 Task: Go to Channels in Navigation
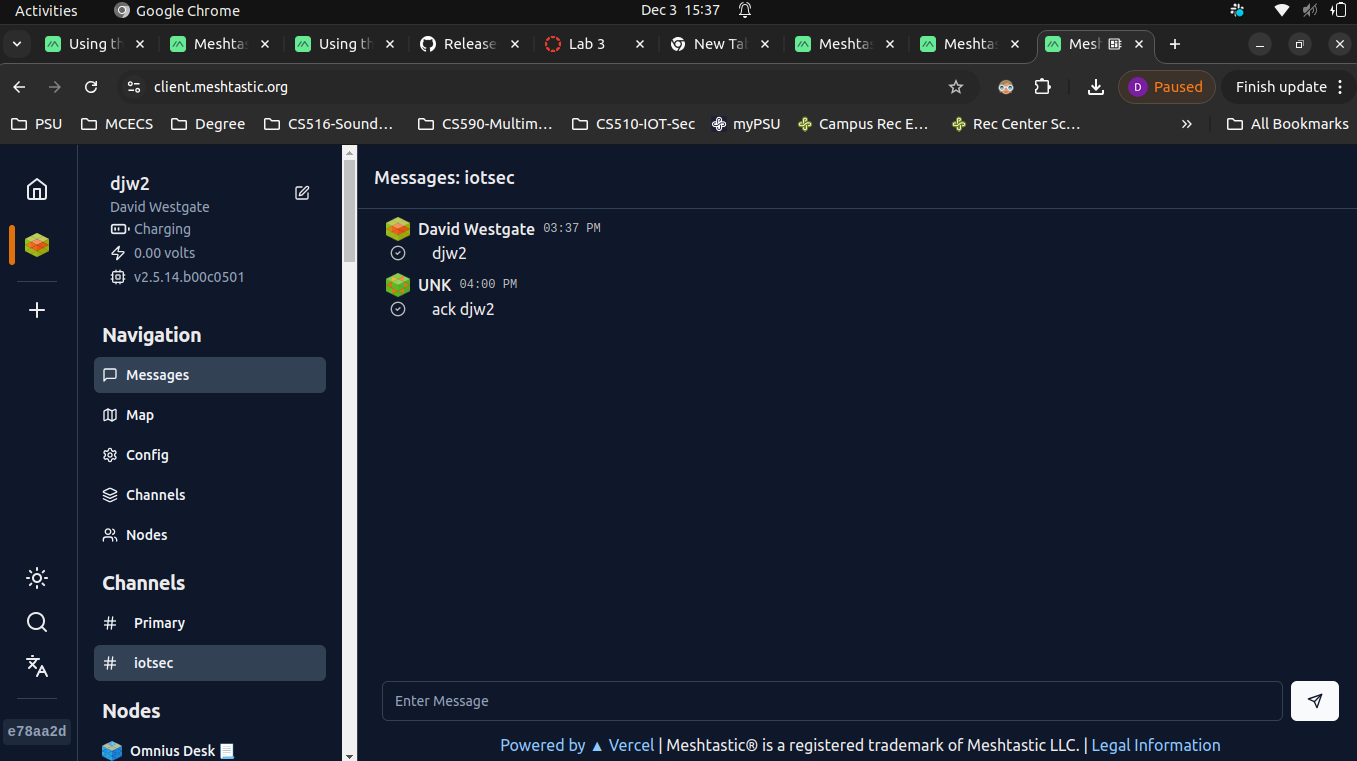tap(155, 495)
